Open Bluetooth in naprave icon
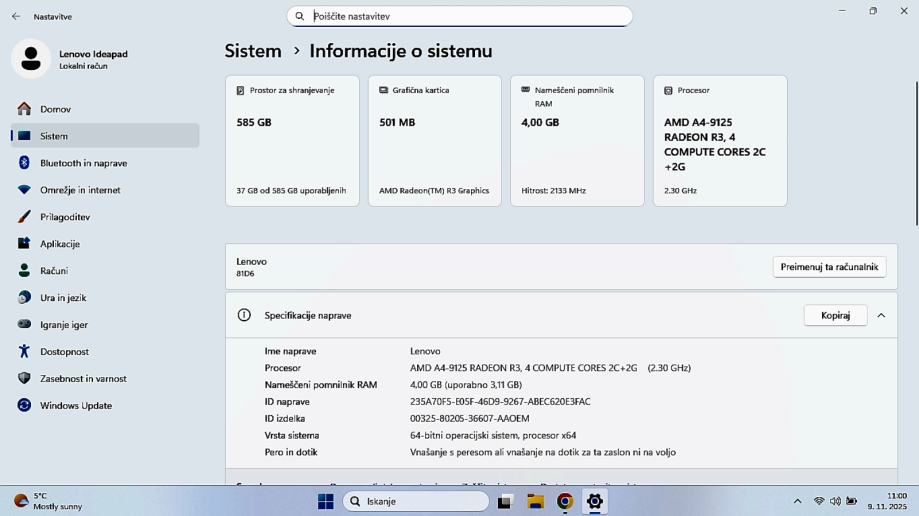Image resolution: width=919 pixels, height=516 pixels. click(24, 162)
